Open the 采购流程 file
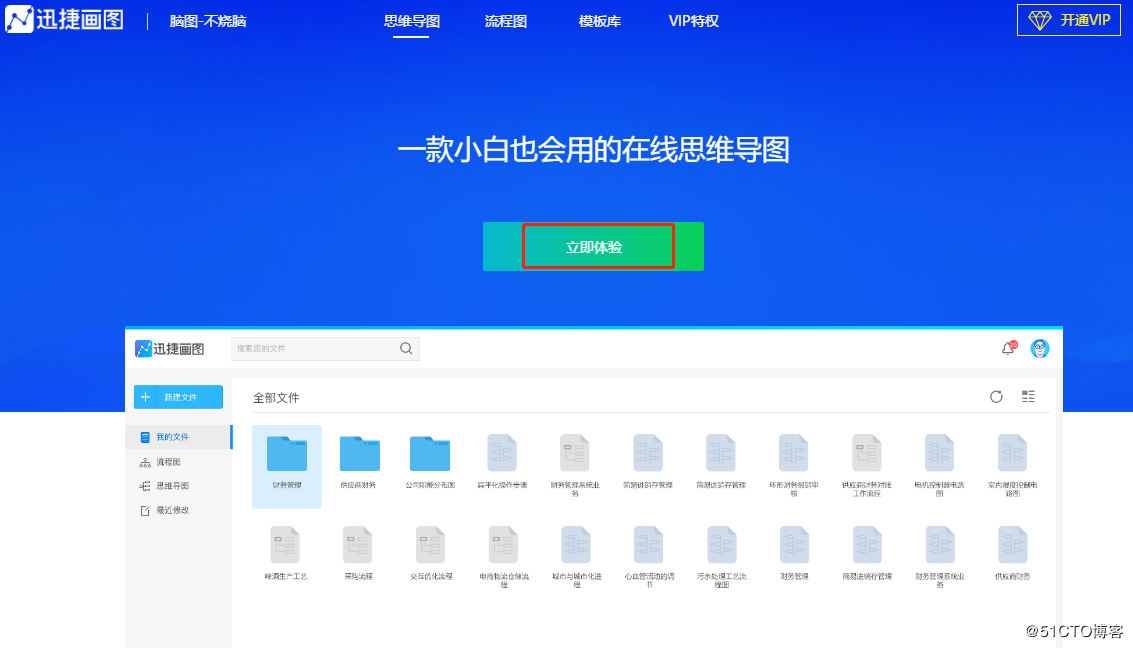 tap(358, 553)
